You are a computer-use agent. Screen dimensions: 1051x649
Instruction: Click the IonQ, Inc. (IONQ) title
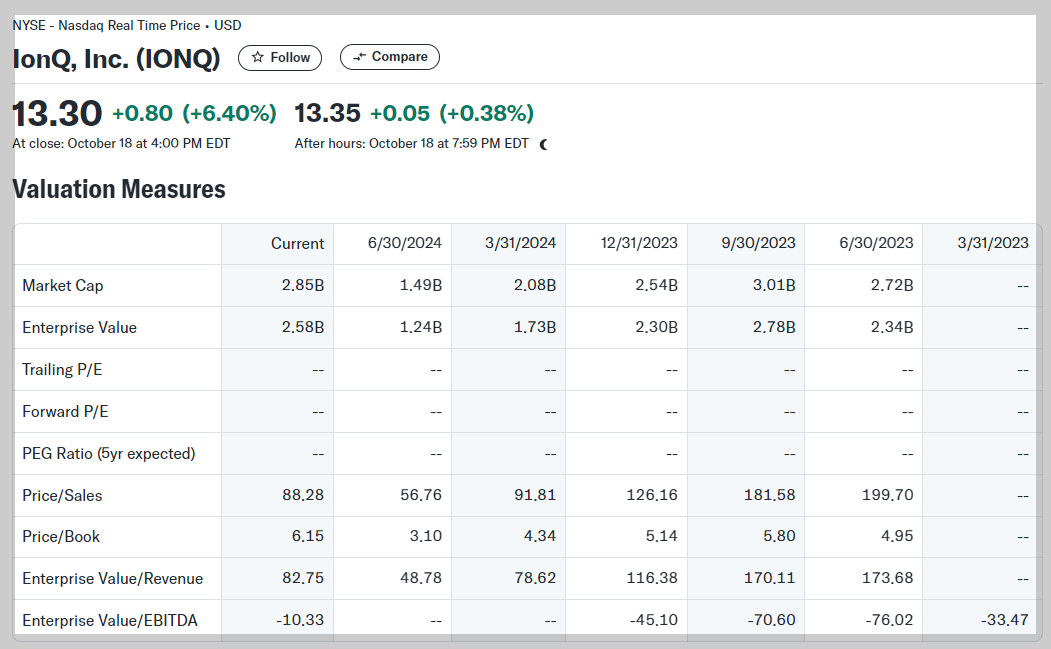coord(117,59)
